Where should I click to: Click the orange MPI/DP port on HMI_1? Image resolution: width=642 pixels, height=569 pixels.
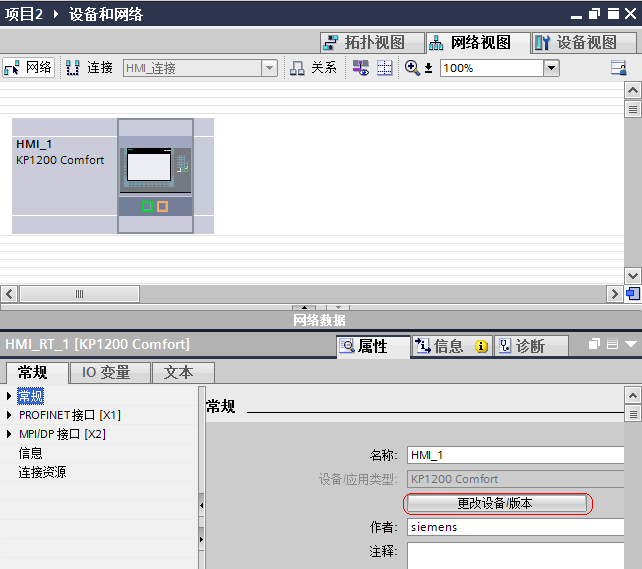click(x=163, y=207)
